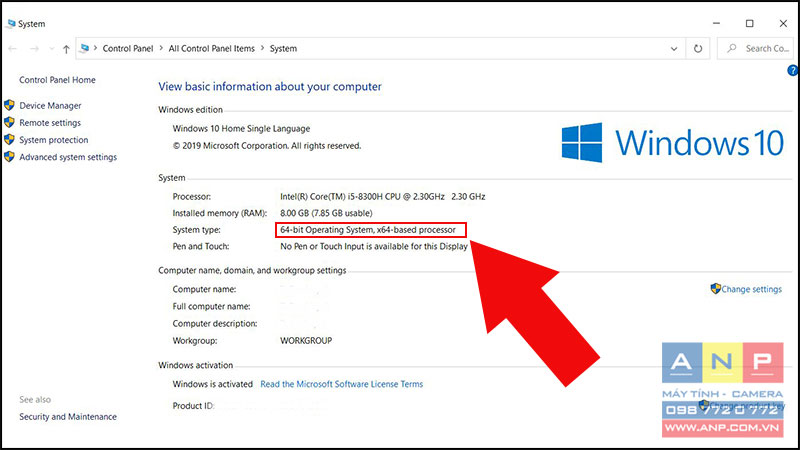Screen dimensions: 800x450
Task: Click the Processor value Intel Core i5-8300H
Action: tap(383, 196)
